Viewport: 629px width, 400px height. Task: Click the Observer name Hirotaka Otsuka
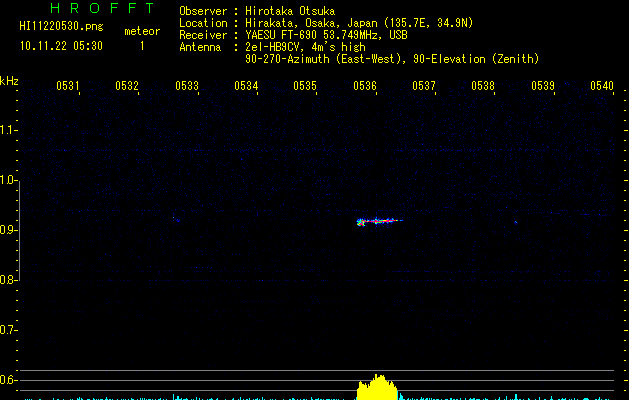click(x=290, y=11)
